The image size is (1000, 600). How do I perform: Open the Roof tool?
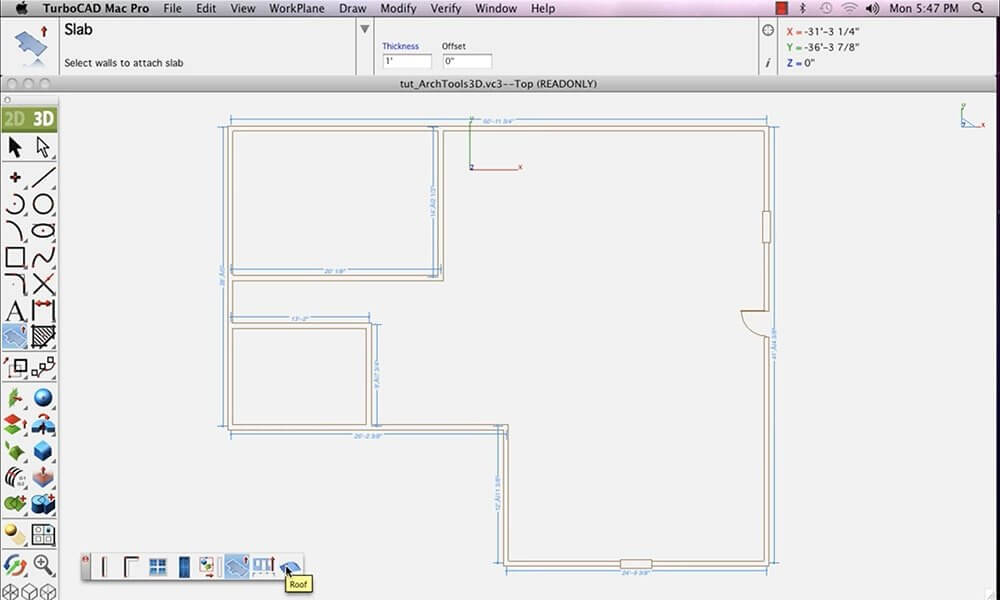(x=287, y=565)
